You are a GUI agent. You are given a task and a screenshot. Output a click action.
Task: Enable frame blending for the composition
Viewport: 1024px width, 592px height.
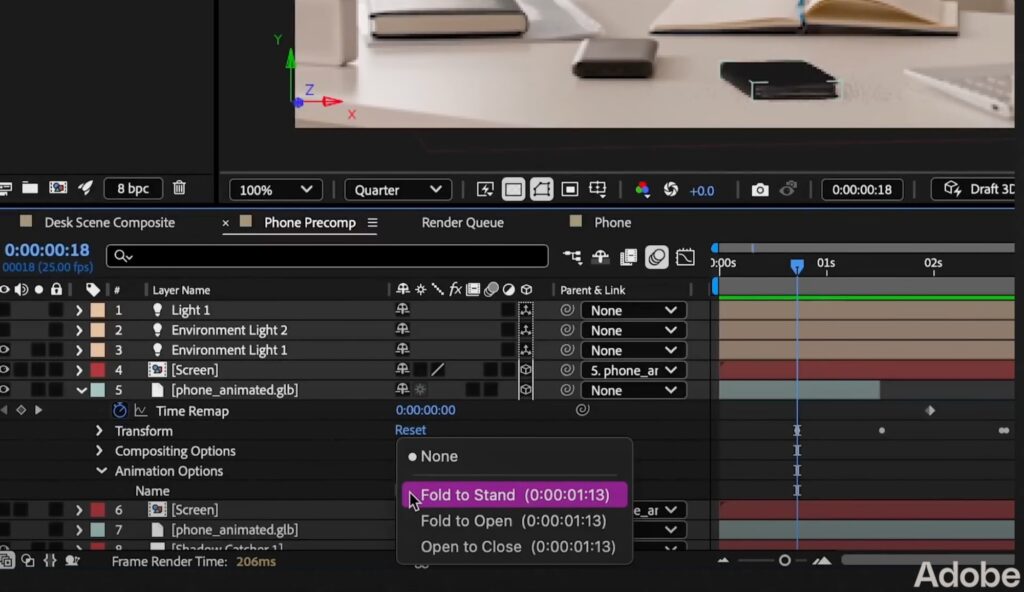628,257
